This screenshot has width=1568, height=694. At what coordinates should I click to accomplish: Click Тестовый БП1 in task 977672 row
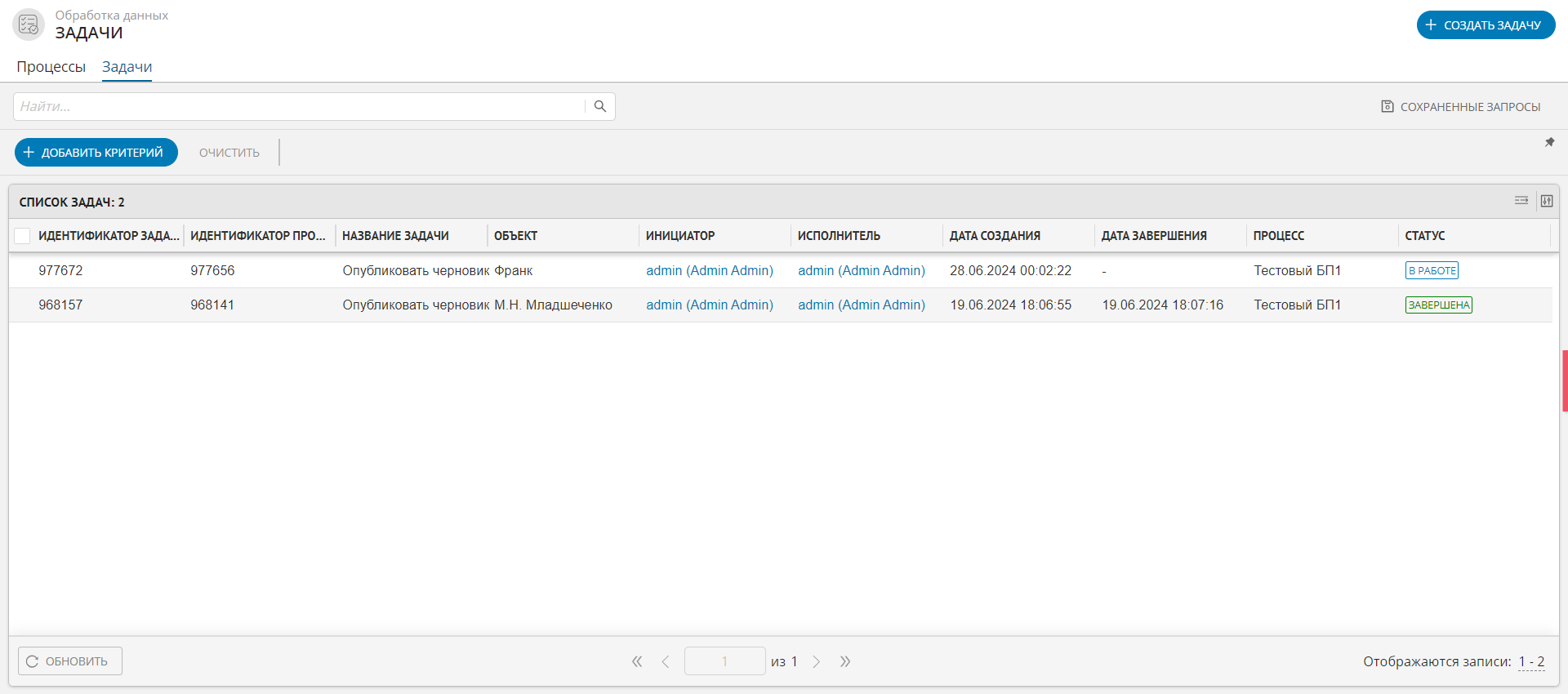pyautogui.click(x=1297, y=270)
